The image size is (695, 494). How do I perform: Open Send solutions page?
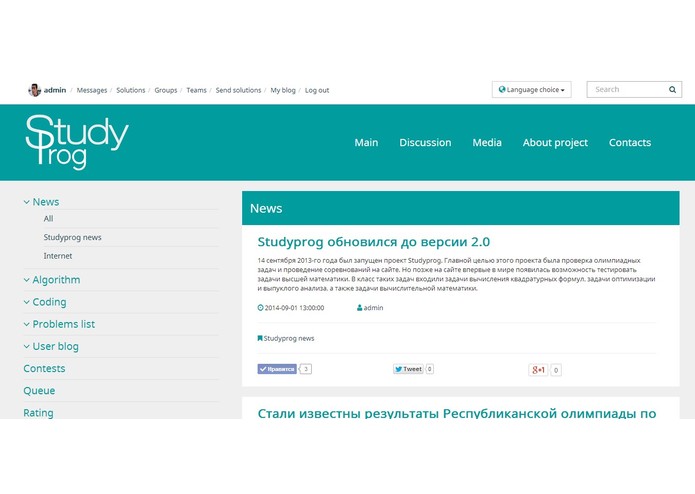pyautogui.click(x=238, y=90)
